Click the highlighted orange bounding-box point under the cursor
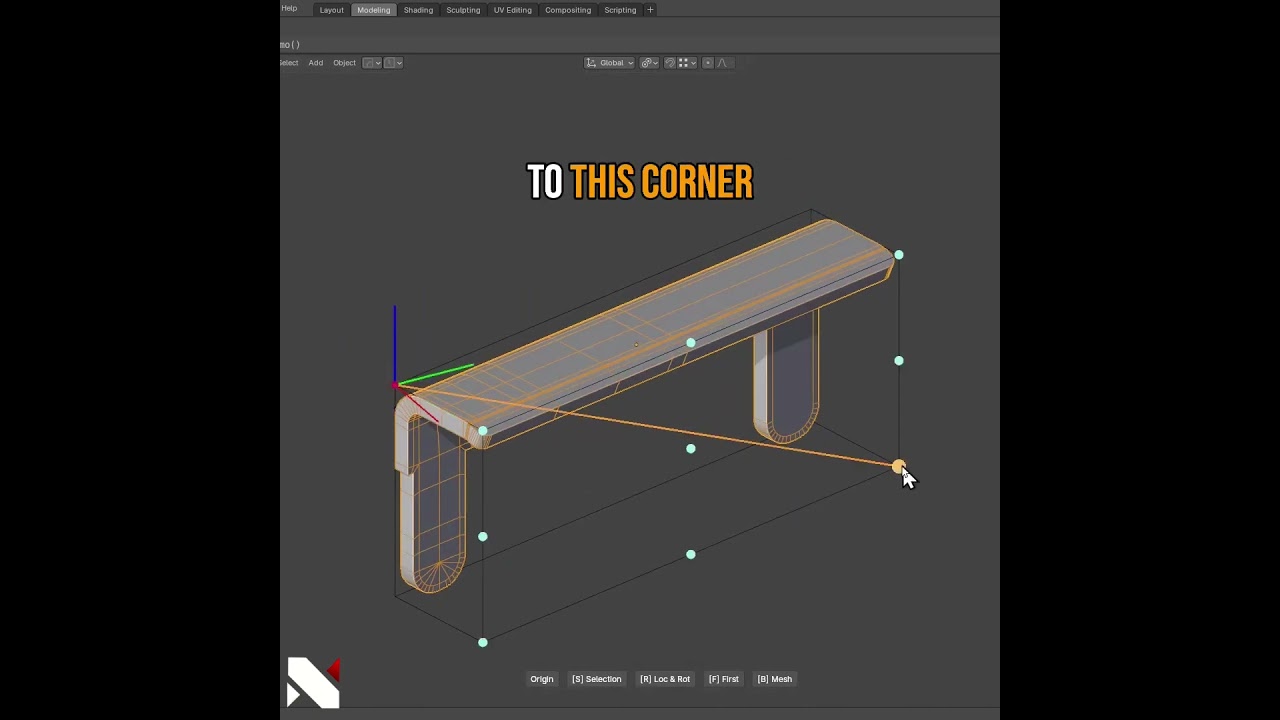The height and width of the screenshot is (720, 1280). click(x=898, y=466)
